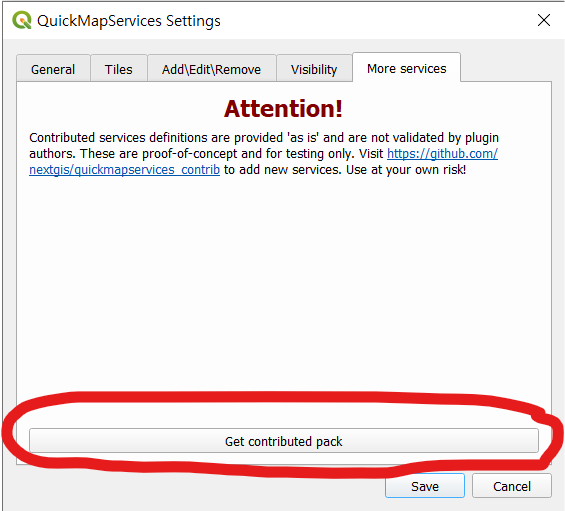Save the QuickMapServices settings
The image size is (565, 511).
[425, 486]
